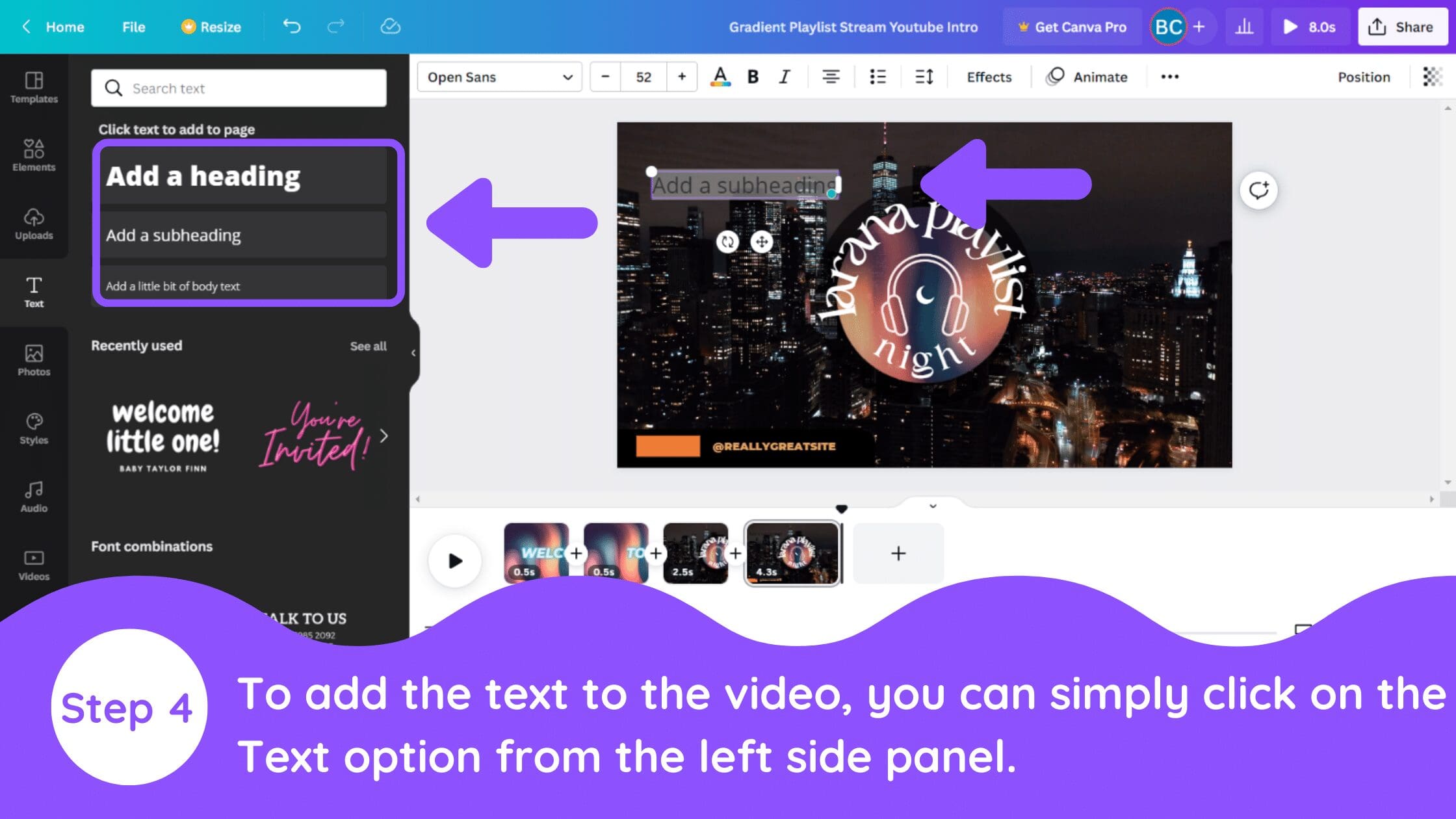Open the Videos panel icon
The height and width of the screenshot is (819, 1456).
coord(33,563)
